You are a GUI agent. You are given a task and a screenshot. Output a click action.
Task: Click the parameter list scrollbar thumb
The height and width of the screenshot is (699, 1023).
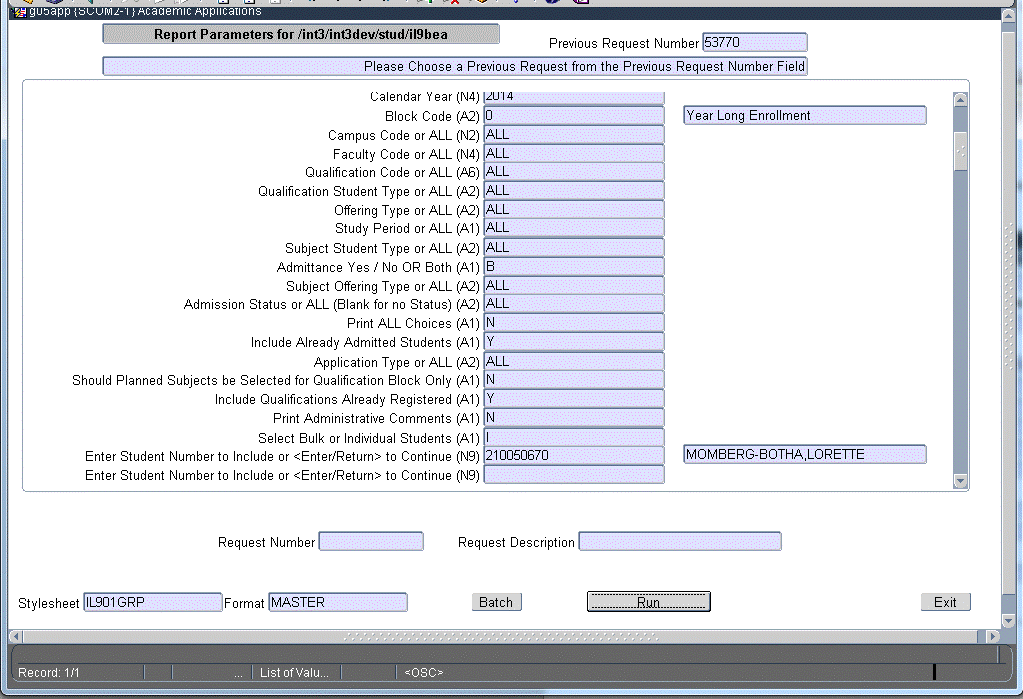click(960, 150)
